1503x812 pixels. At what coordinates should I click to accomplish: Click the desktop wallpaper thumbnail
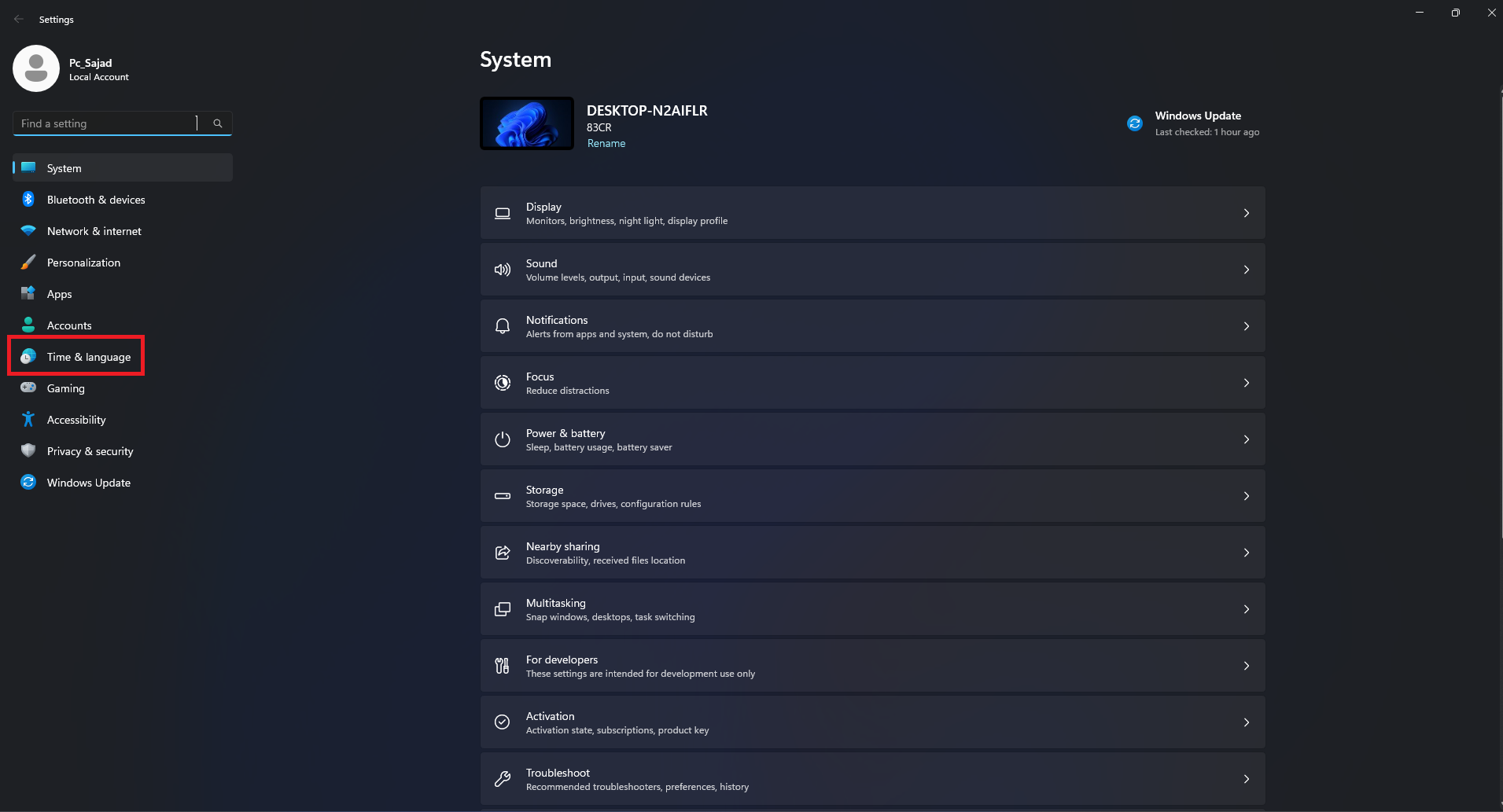[x=527, y=123]
